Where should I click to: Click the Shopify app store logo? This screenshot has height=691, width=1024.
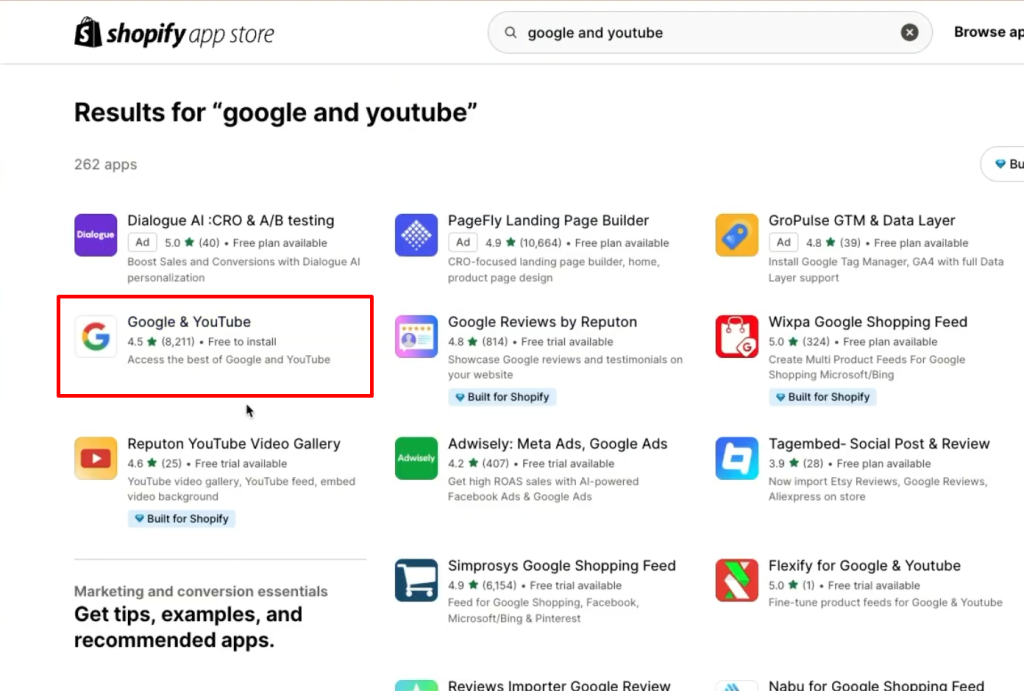(174, 33)
